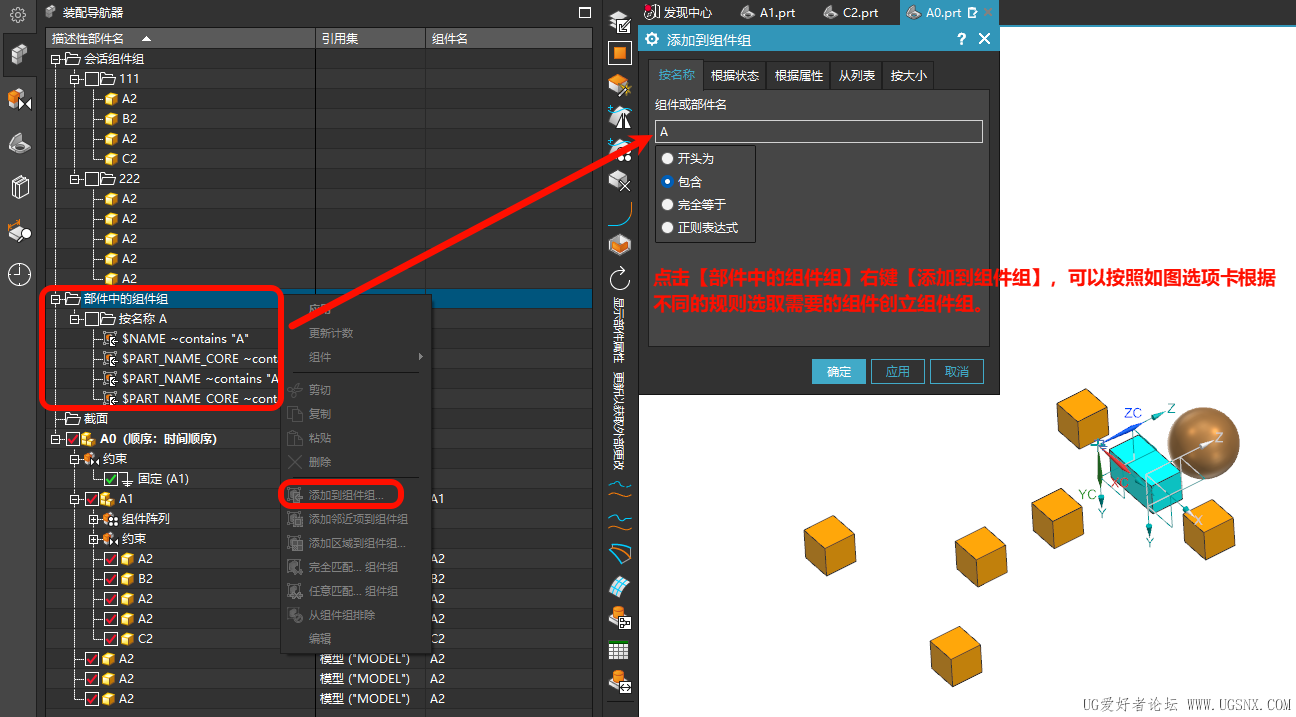Click the 组件或部件名 input field
The image size is (1296, 717).
pyautogui.click(x=819, y=131)
